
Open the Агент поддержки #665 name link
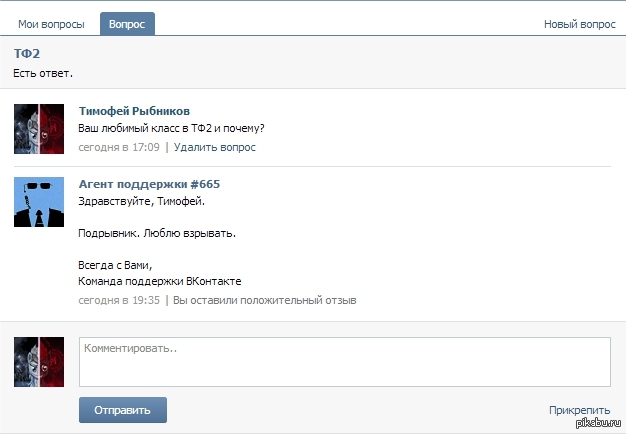[x=149, y=184]
